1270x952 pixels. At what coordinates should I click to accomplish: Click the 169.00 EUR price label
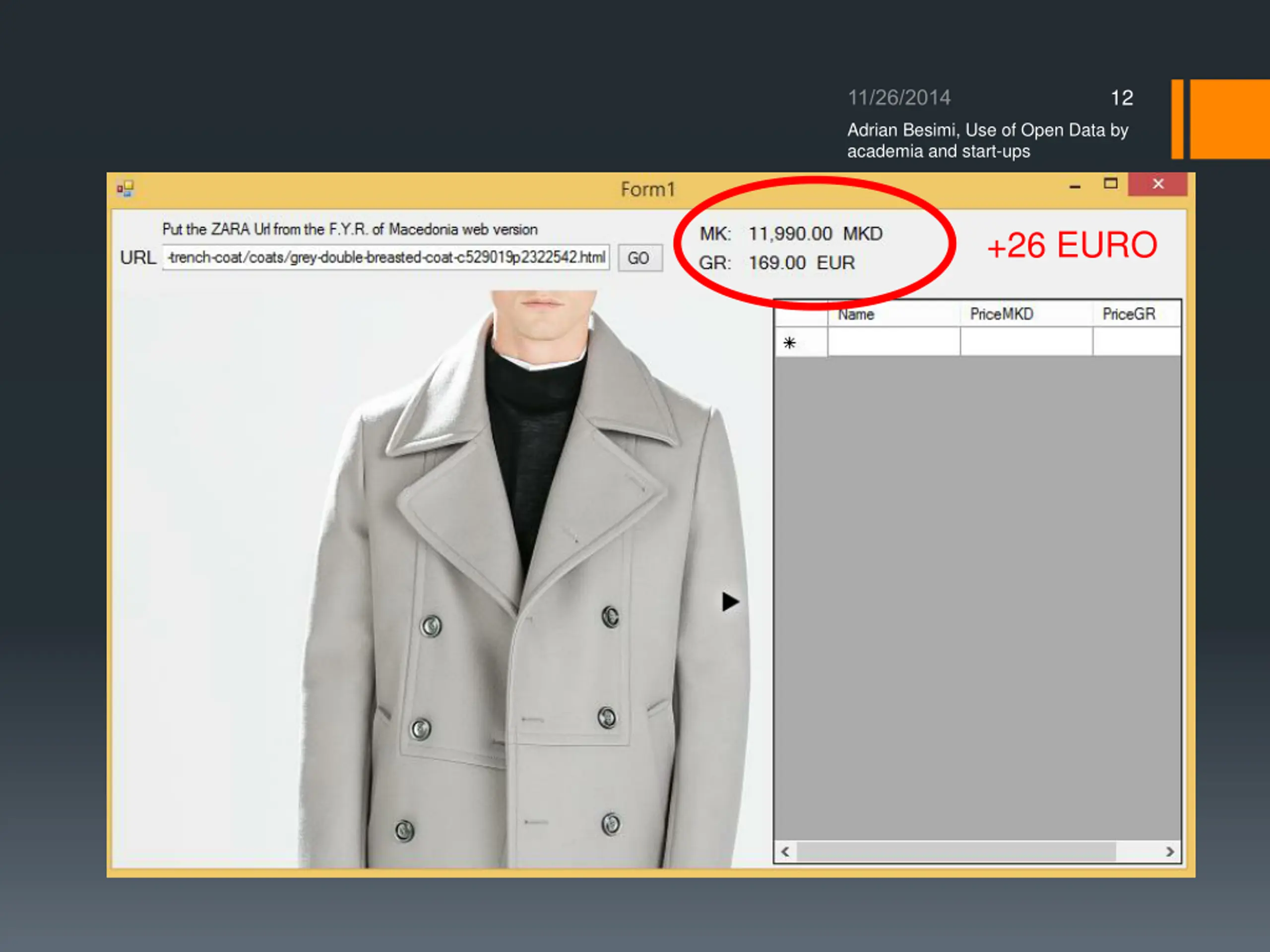pos(802,263)
